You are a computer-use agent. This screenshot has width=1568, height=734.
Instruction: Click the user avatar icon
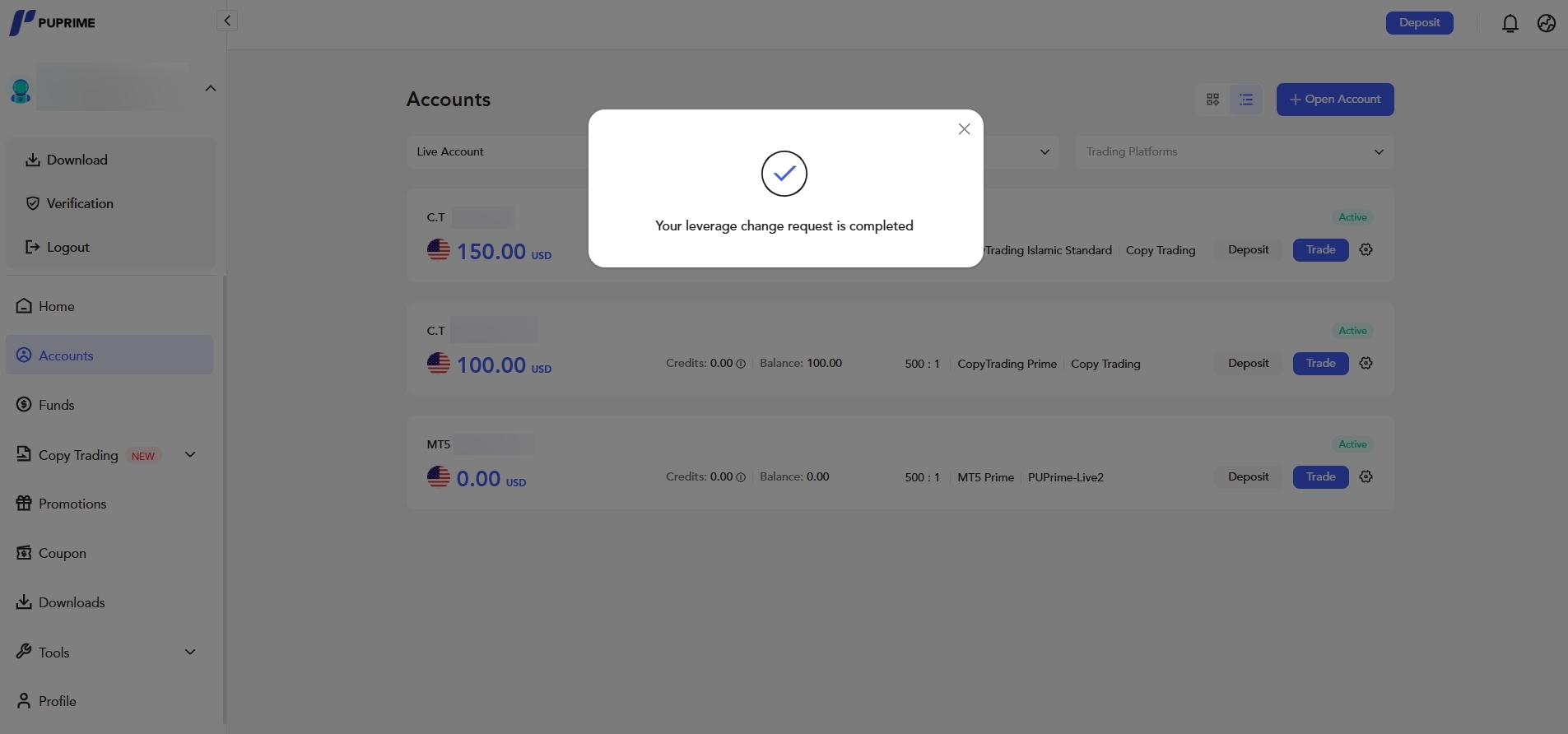pyautogui.click(x=21, y=91)
